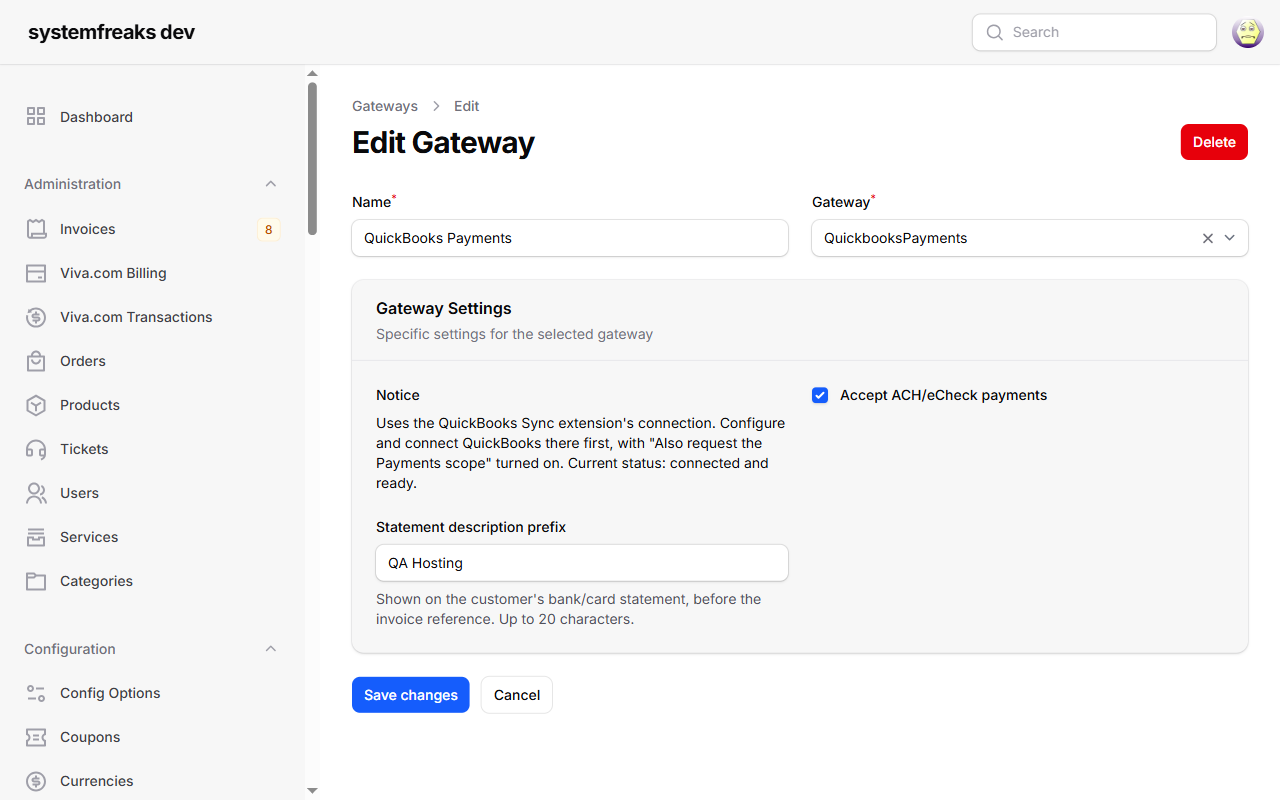Screen dimensions: 1280x800
Task: Uncheck Accept ACH/eCheck payments checkbox
Action: pyautogui.click(x=820, y=395)
